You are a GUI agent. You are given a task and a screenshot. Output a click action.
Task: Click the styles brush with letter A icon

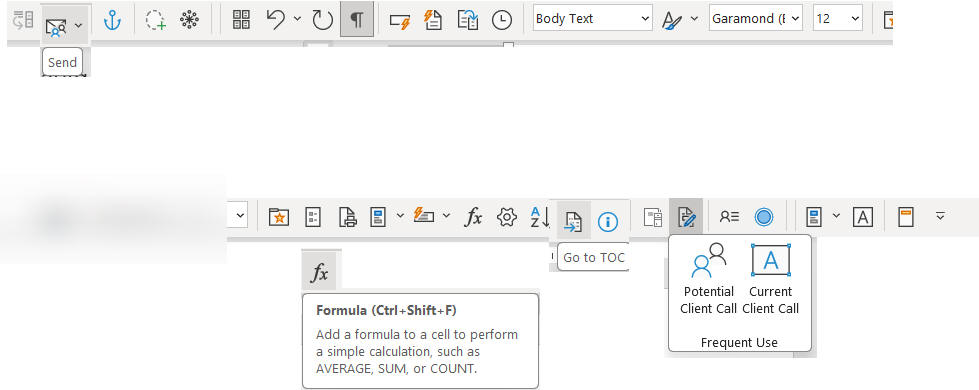point(672,21)
